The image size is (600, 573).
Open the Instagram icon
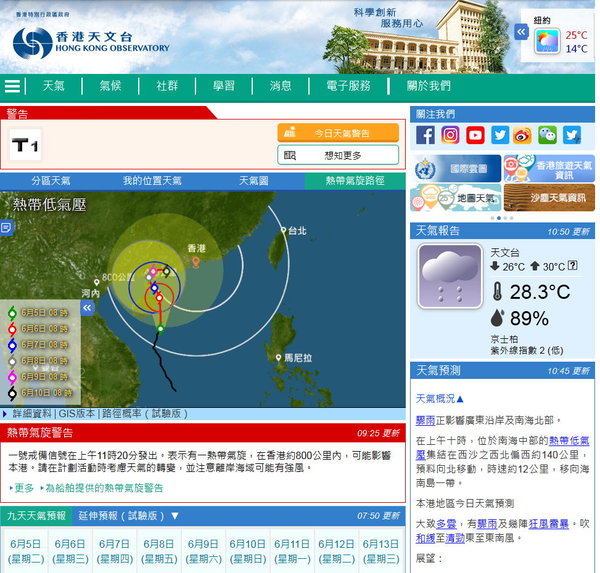(450, 135)
